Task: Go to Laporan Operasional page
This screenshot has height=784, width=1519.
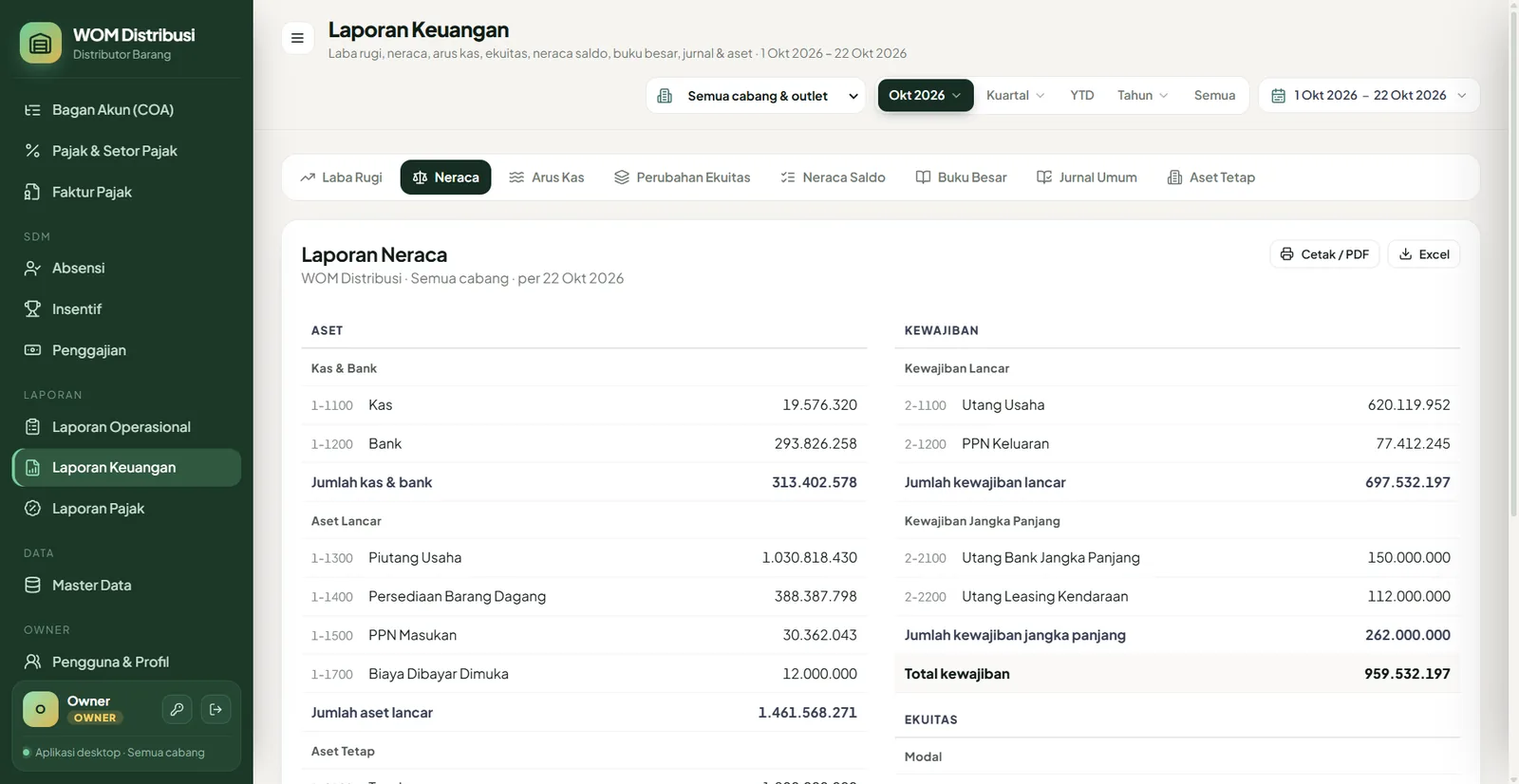Action: 126,427
